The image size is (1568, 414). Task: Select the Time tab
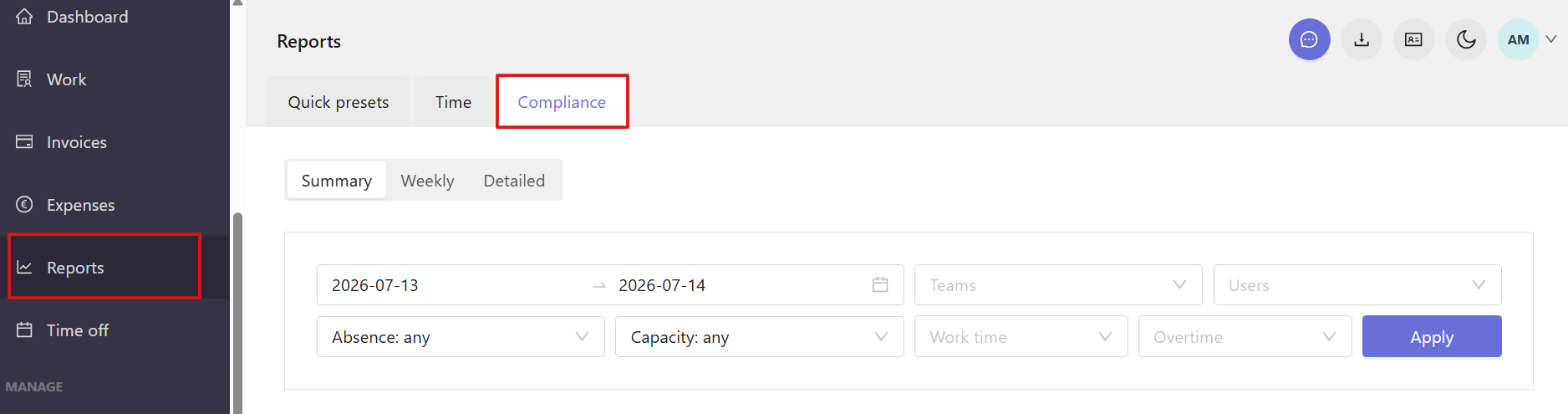[453, 102]
